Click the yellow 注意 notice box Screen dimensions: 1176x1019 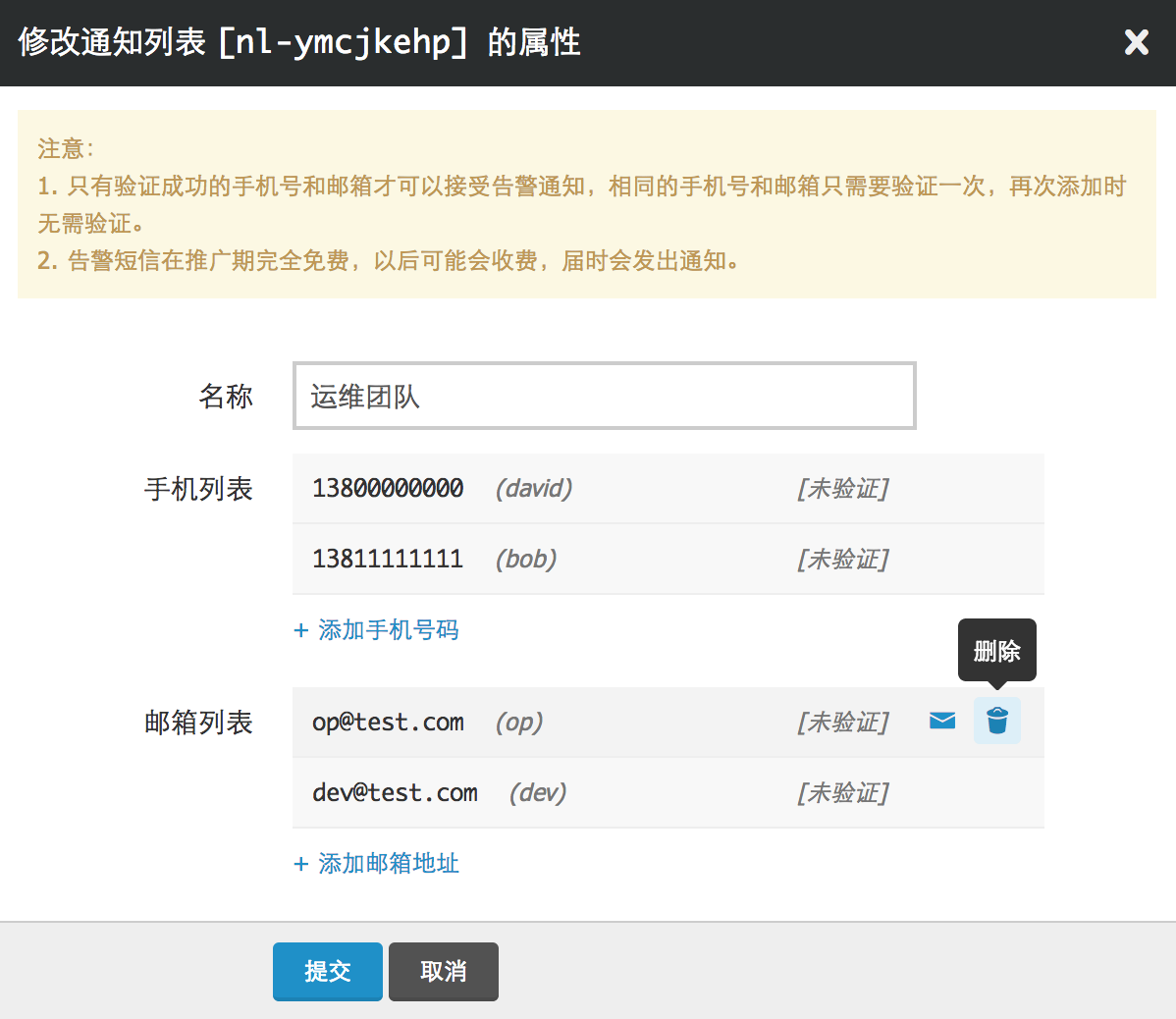tap(586, 204)
